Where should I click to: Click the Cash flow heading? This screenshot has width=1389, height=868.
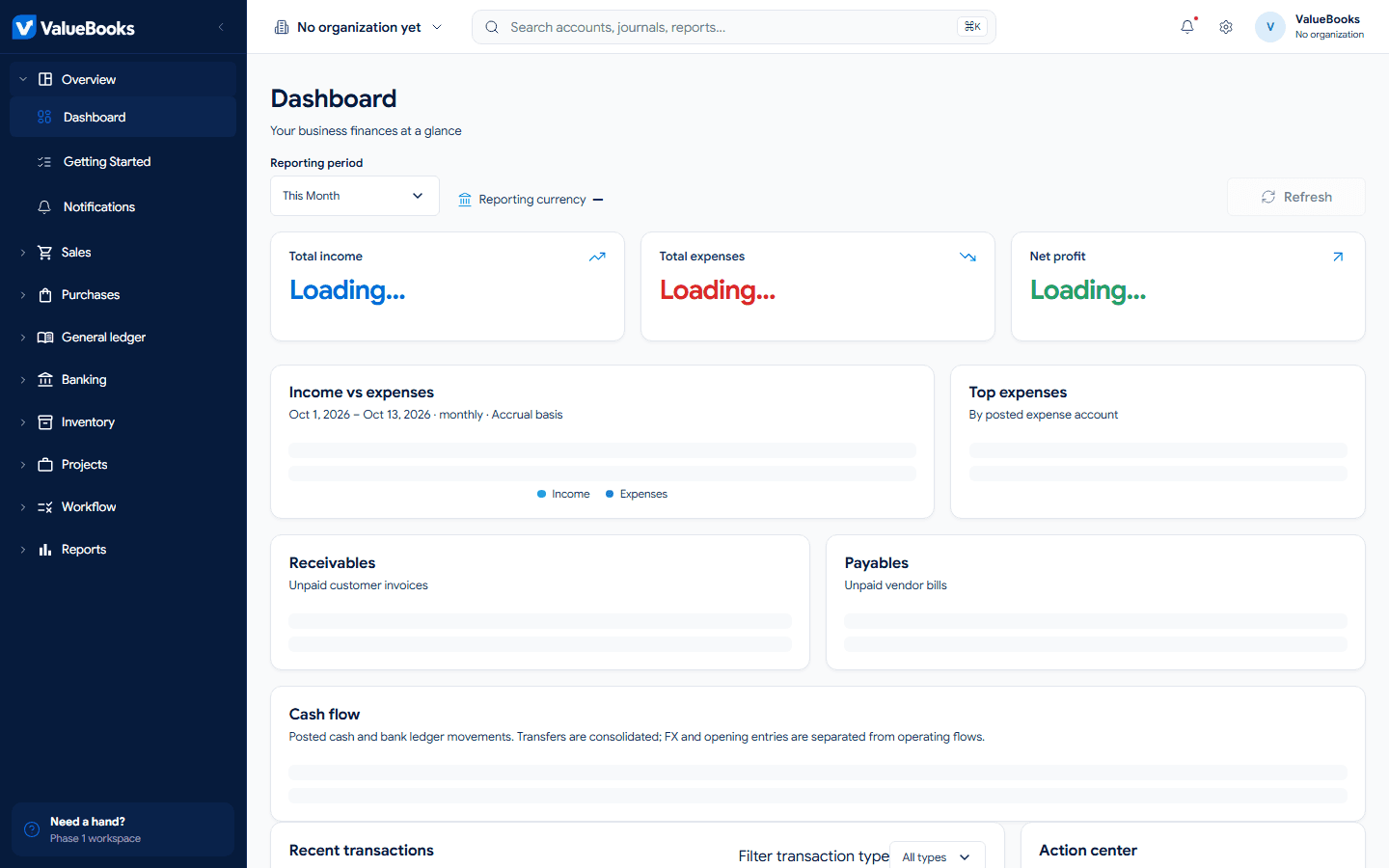(324, 715)
